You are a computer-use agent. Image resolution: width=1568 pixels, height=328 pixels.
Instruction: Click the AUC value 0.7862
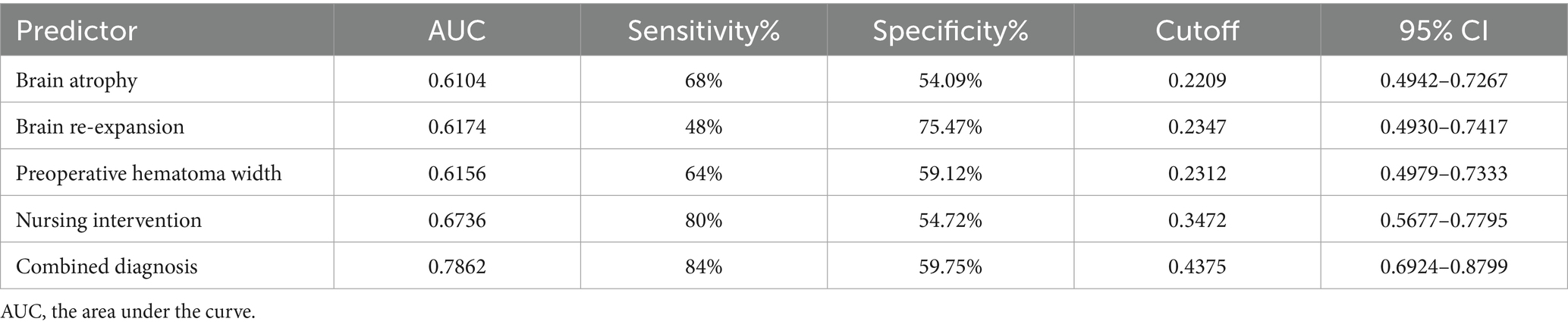point(457,266)
